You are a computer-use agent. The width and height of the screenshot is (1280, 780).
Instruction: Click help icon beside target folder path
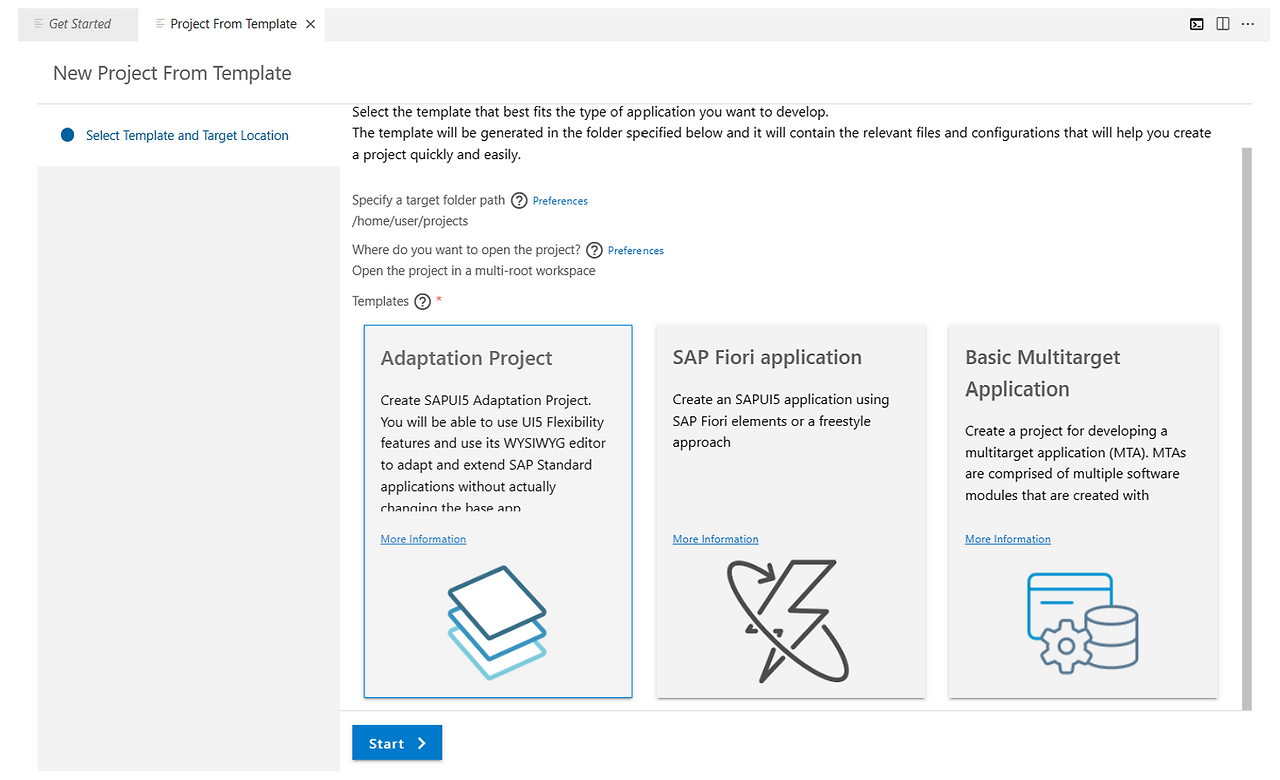click(x=519, y=200)
